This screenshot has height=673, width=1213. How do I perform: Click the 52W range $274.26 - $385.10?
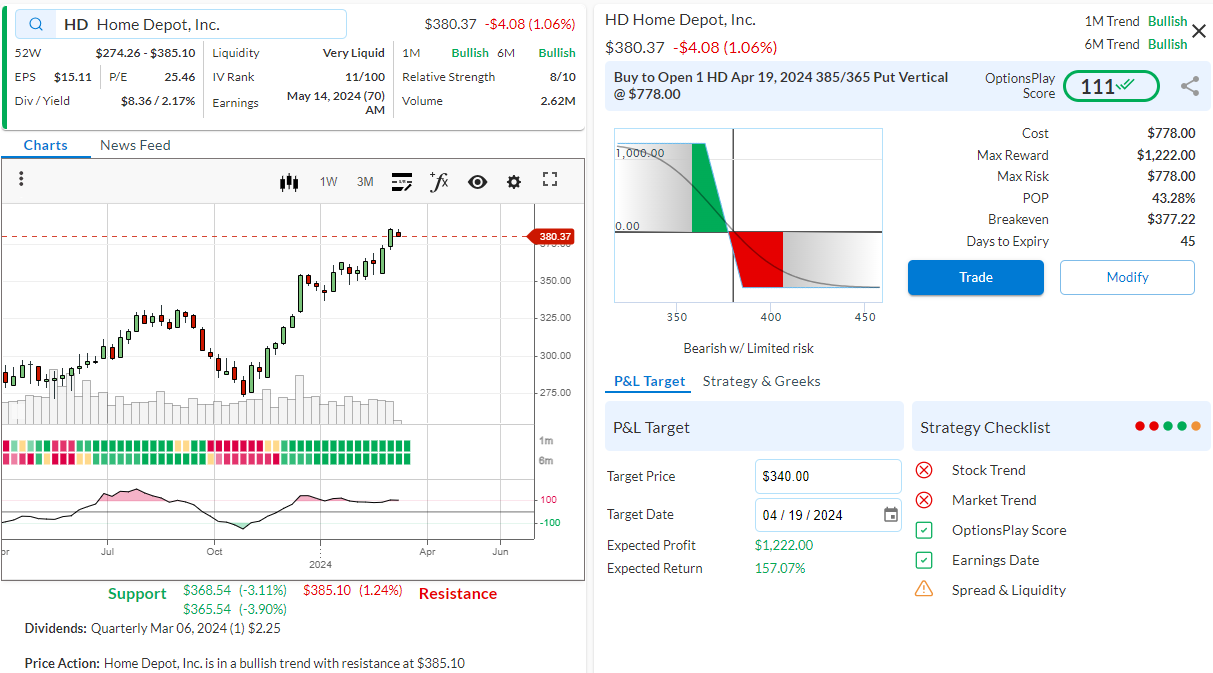click(x=145, y=53)
